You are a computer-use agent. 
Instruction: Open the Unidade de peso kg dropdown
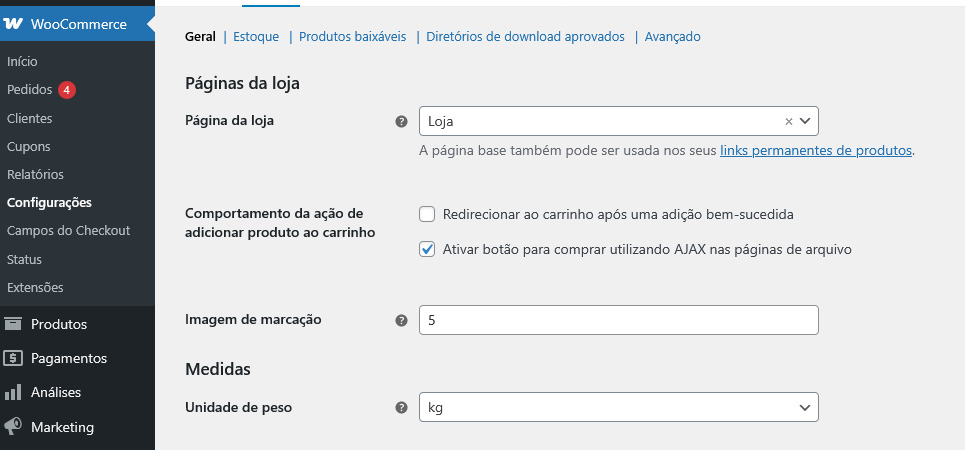pos(619,408)
